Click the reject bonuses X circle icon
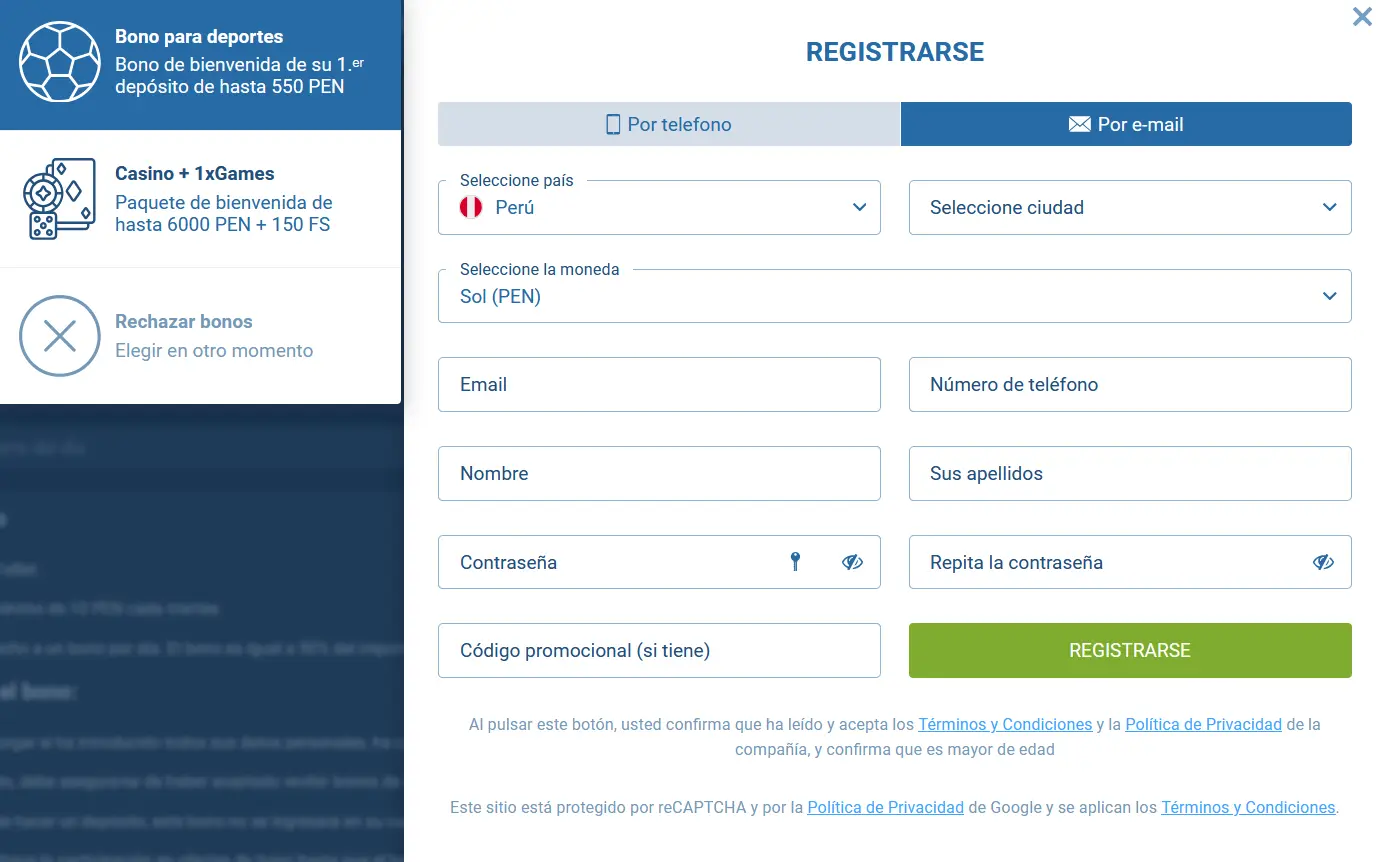The height and width of the screenshot is (862, 1379). click(60, 336)
